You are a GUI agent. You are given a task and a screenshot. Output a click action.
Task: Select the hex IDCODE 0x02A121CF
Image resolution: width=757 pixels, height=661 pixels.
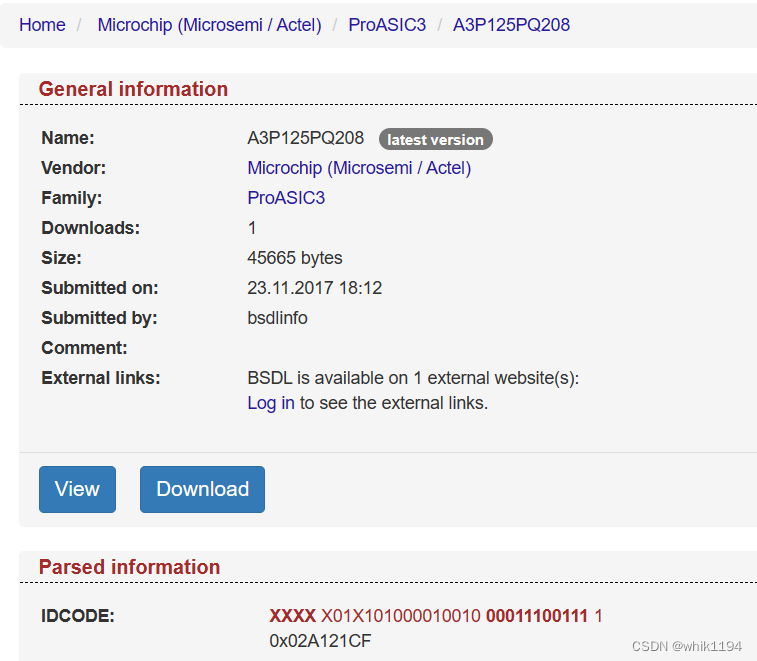coord(321,641)
